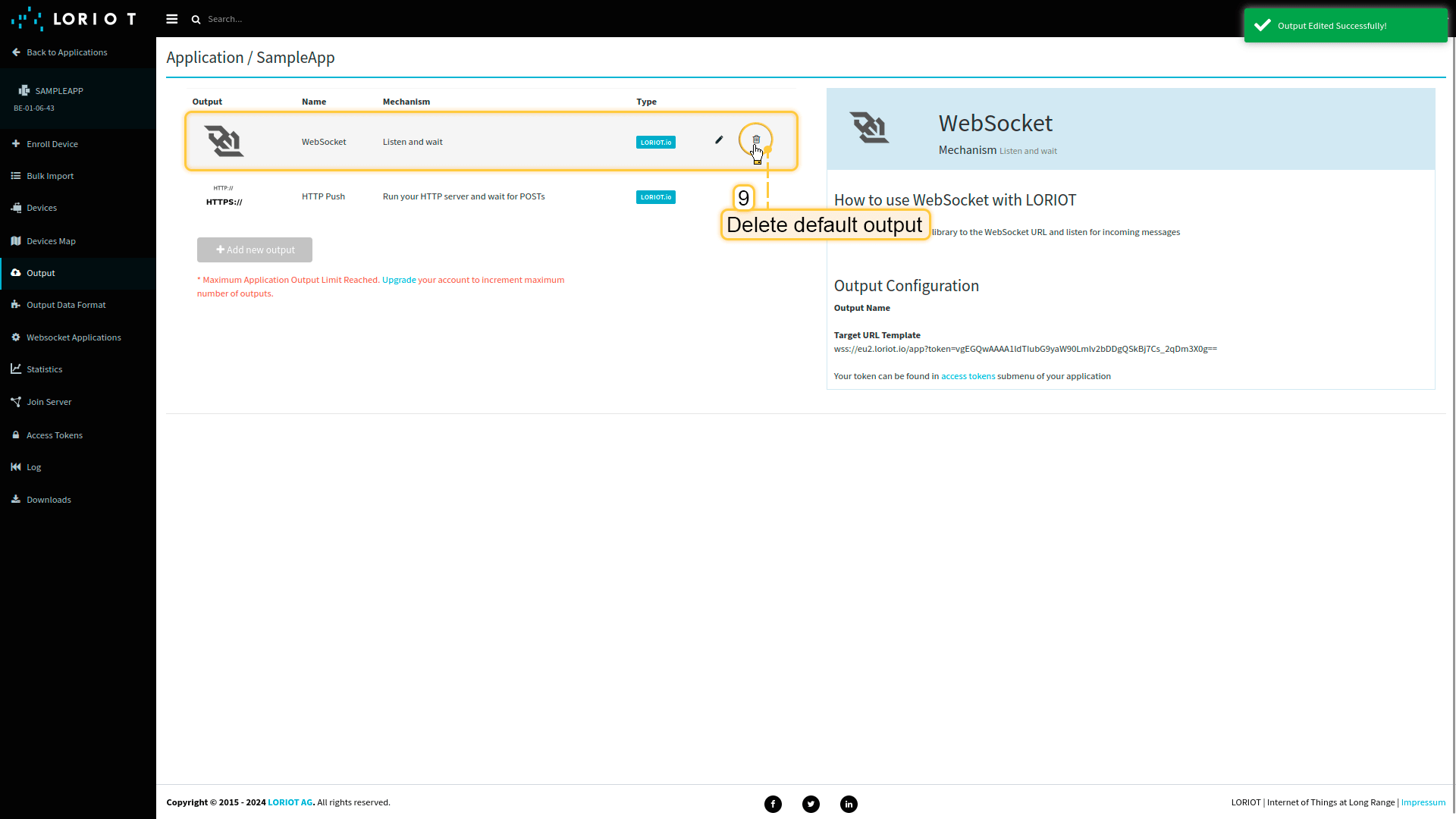Click the WebSocket output logo in the table
The height and width of the screenshot is (819, 1456).
pyautogui.click(x=224, y=142)
